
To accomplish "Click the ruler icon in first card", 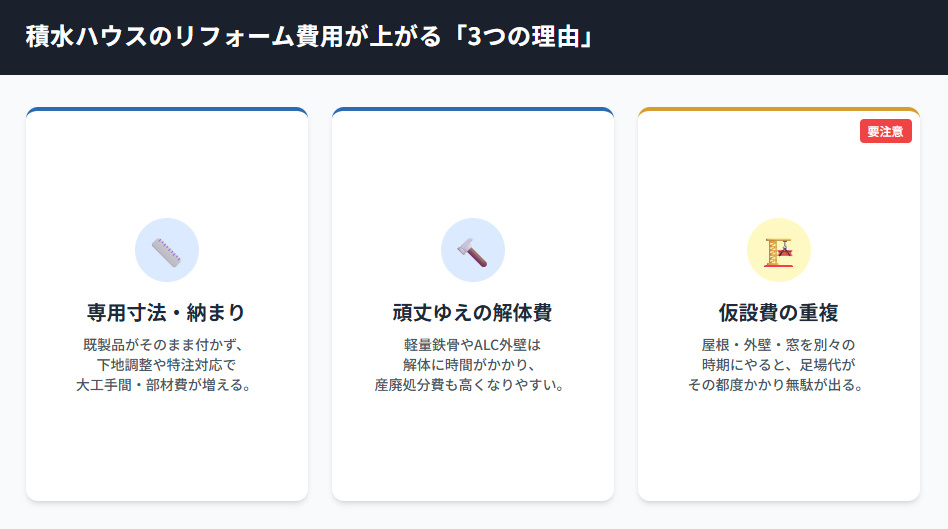I will (167, 250).
